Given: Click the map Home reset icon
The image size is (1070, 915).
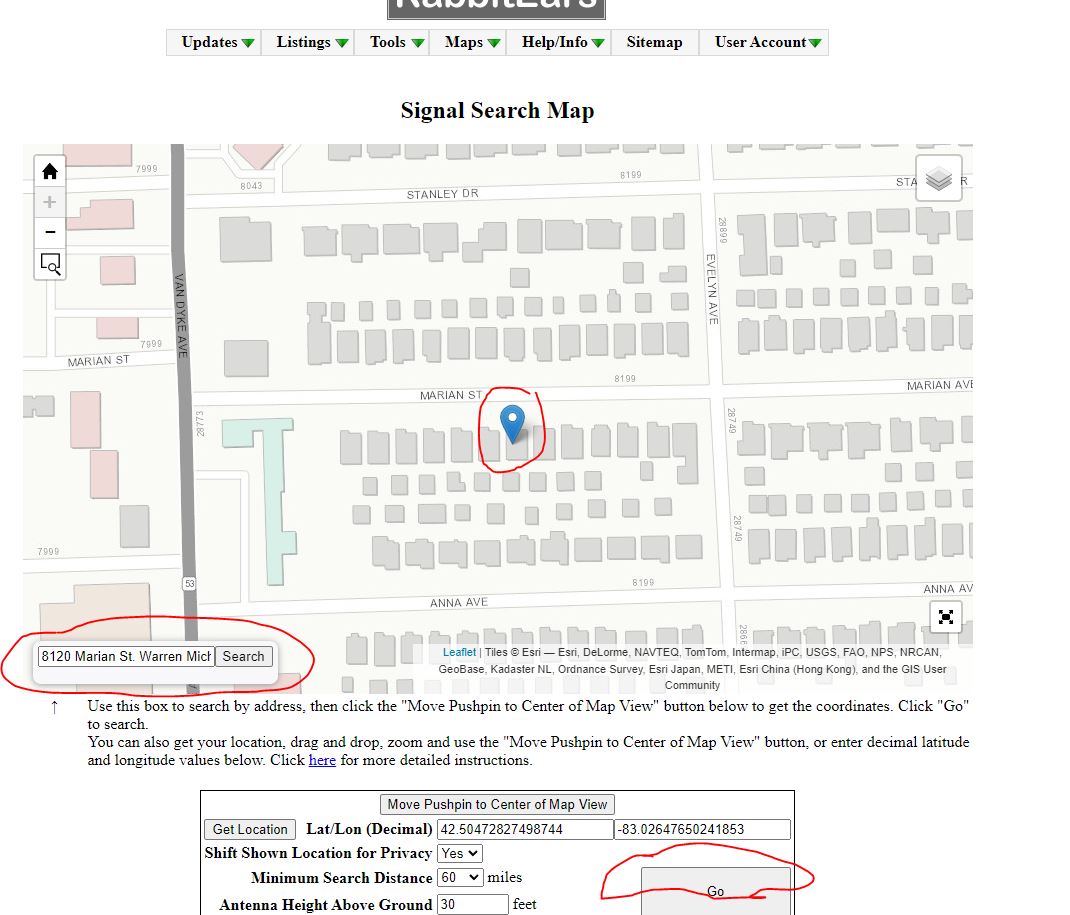Looking at the screenshot, I should coord(50,171).
